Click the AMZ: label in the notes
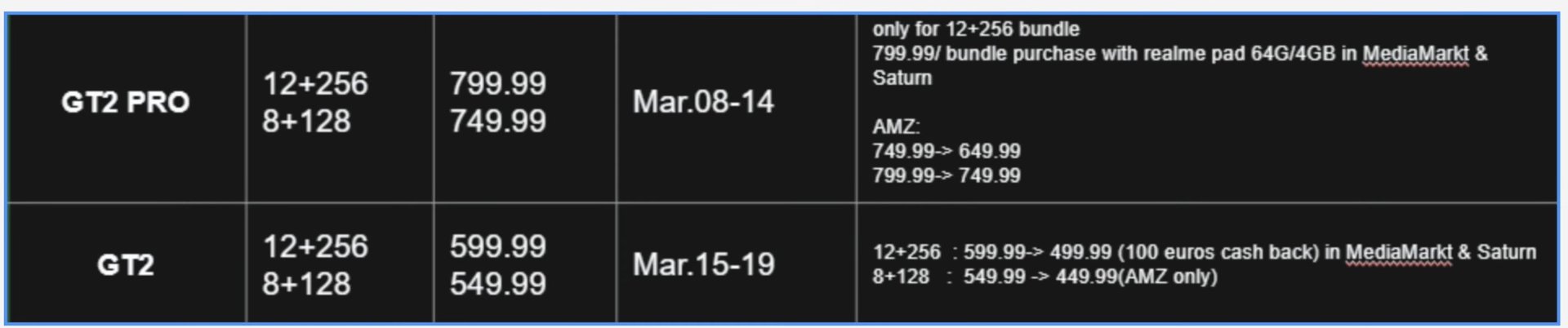1568x328 pixels. click(896, 126)
